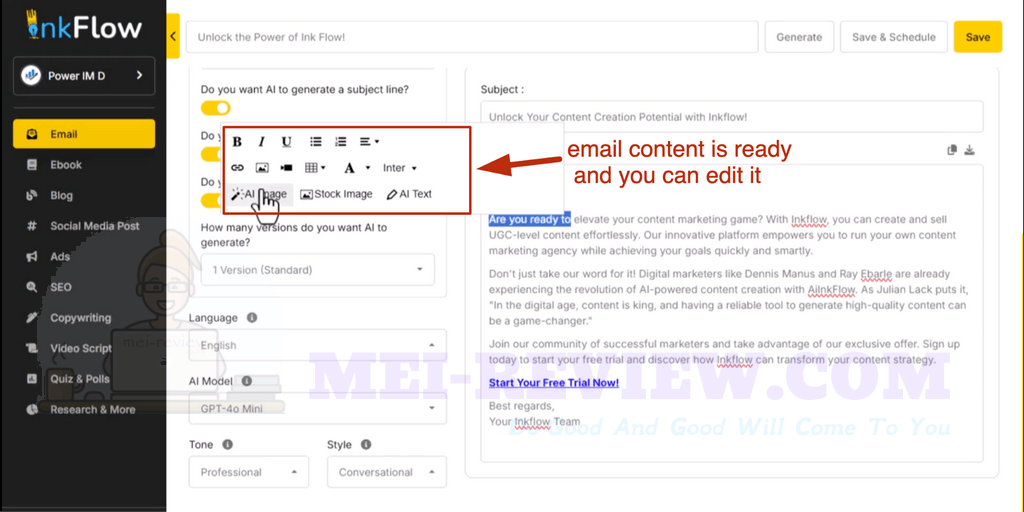Expand the GPT-4o Mini model dropdown
1024x512 pixels.
click(317, 408)
